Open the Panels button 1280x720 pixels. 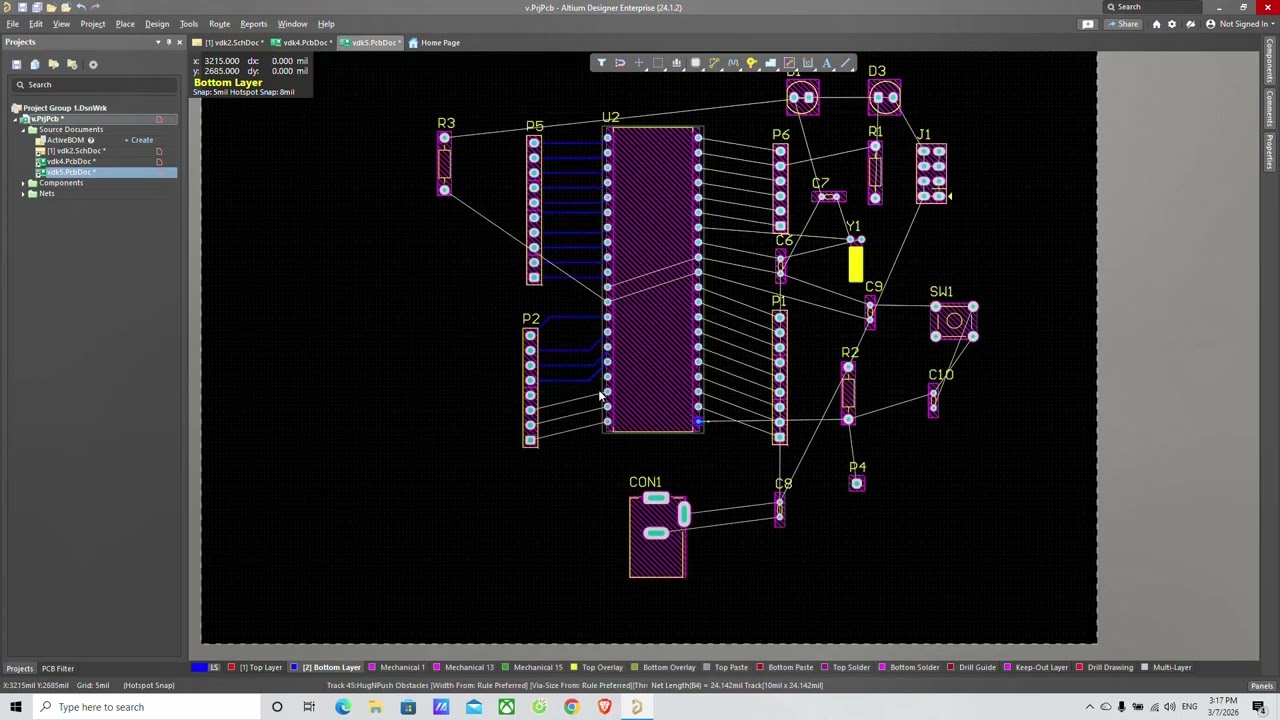(1262, 685)
